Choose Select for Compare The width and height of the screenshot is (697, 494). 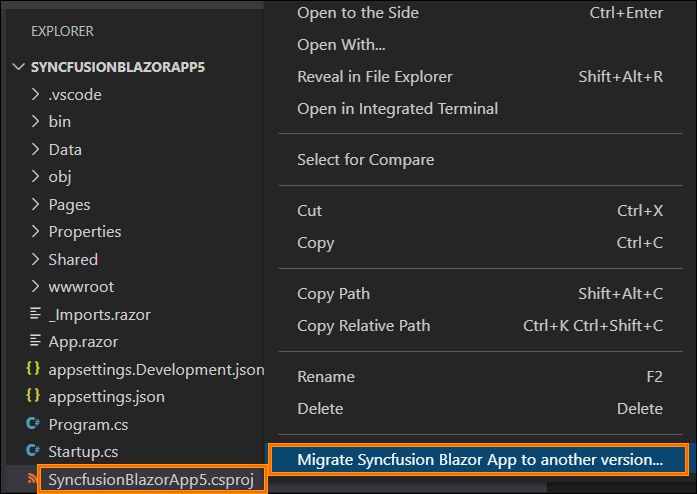(480, 160)
